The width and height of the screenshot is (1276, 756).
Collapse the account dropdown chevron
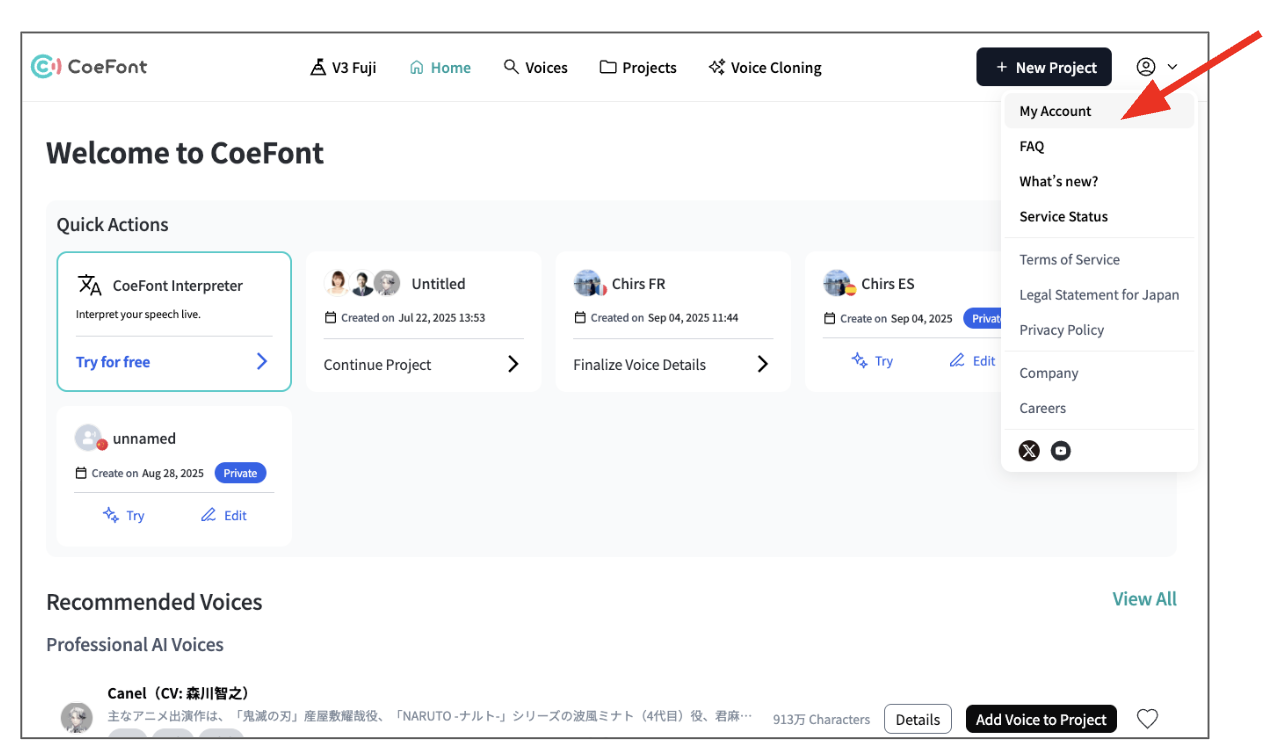pyautogui.click(x=1173, y=67)
